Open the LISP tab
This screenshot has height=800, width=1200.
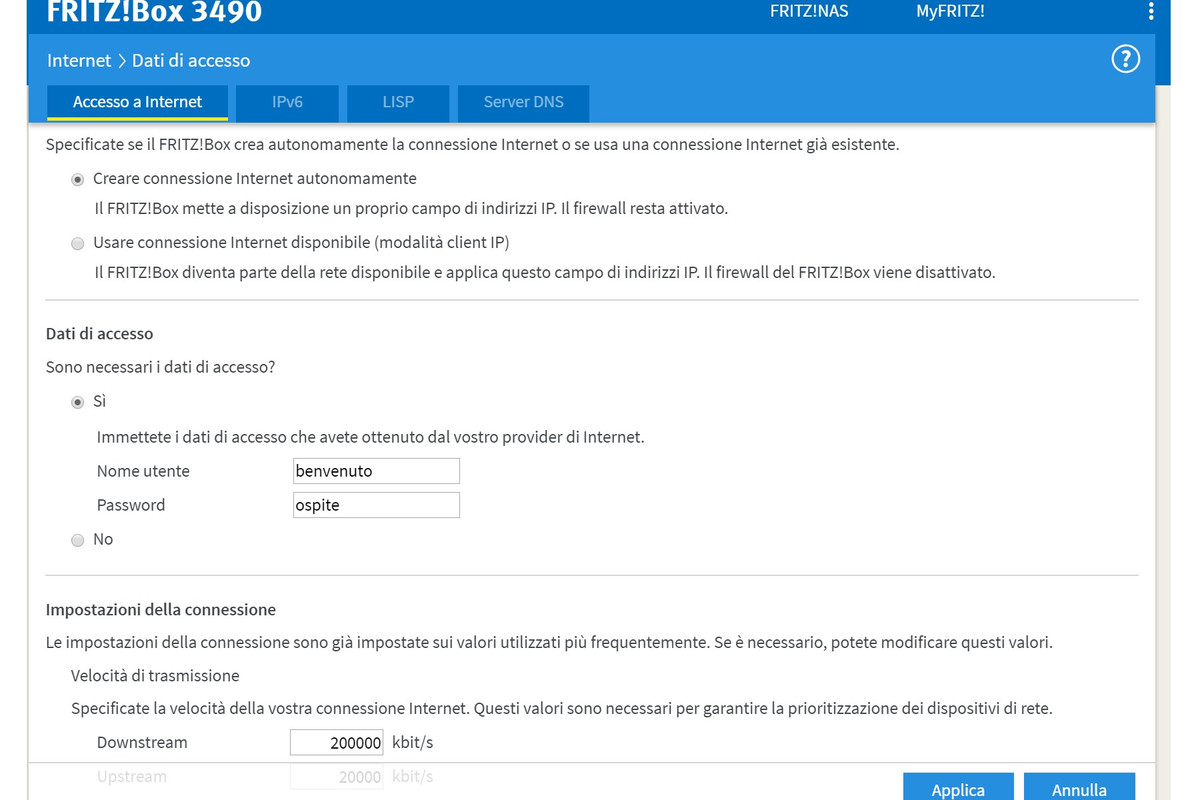coord(398,102)
